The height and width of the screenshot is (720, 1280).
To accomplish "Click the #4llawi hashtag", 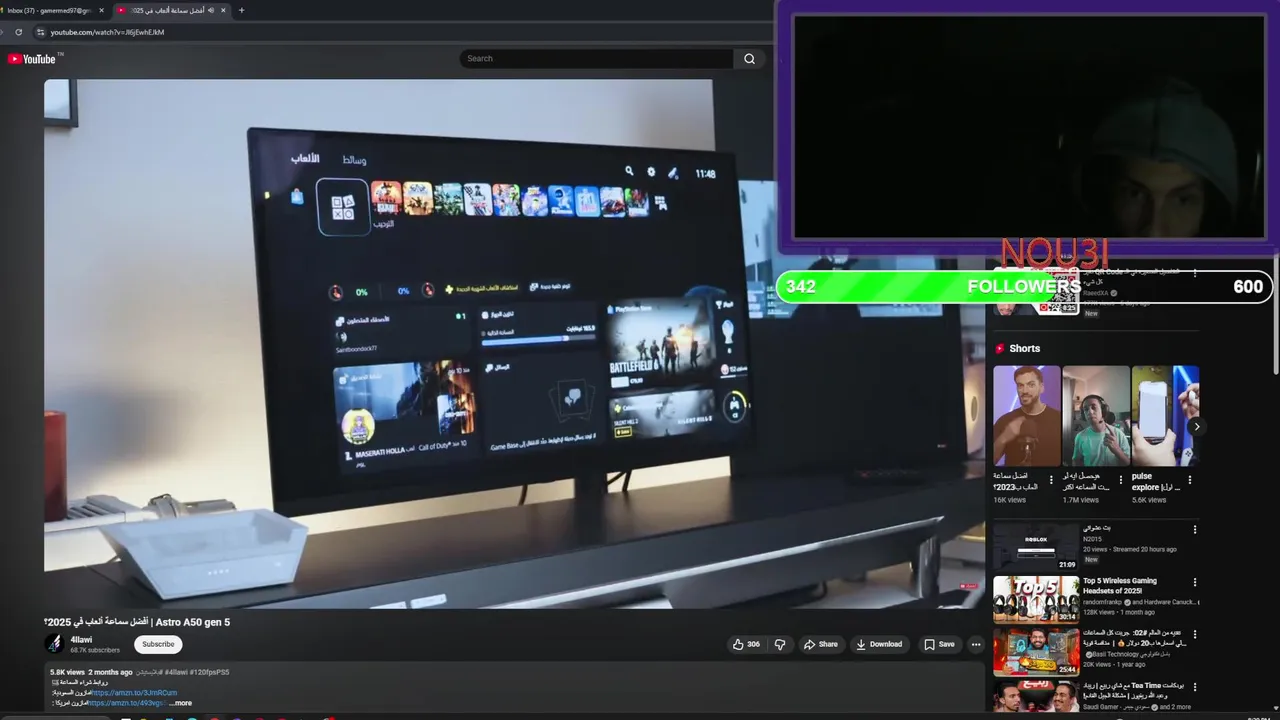I will tap(176, 672).
